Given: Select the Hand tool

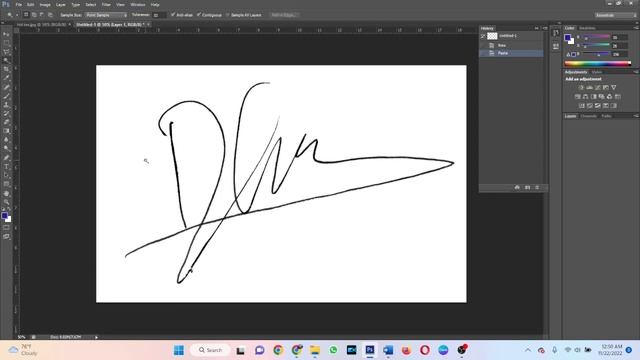Looking at the screenshot, I should click(6, 193).
